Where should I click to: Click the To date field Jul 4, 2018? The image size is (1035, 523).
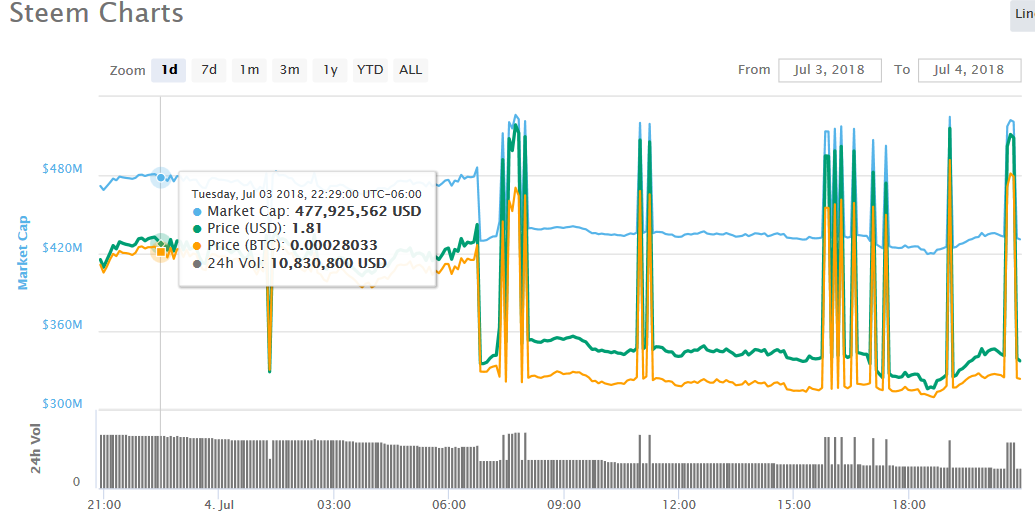969,70
